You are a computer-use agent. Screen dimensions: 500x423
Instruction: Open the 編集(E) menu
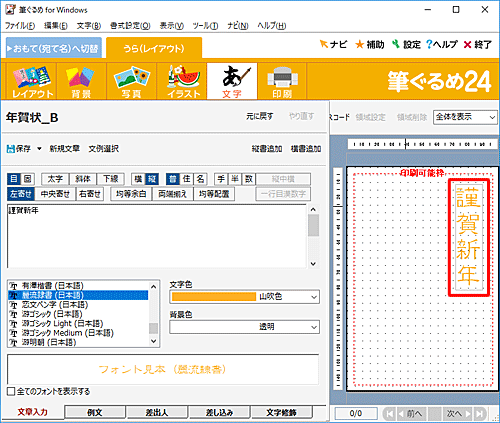pyautogui.click(x=56, y=26)
